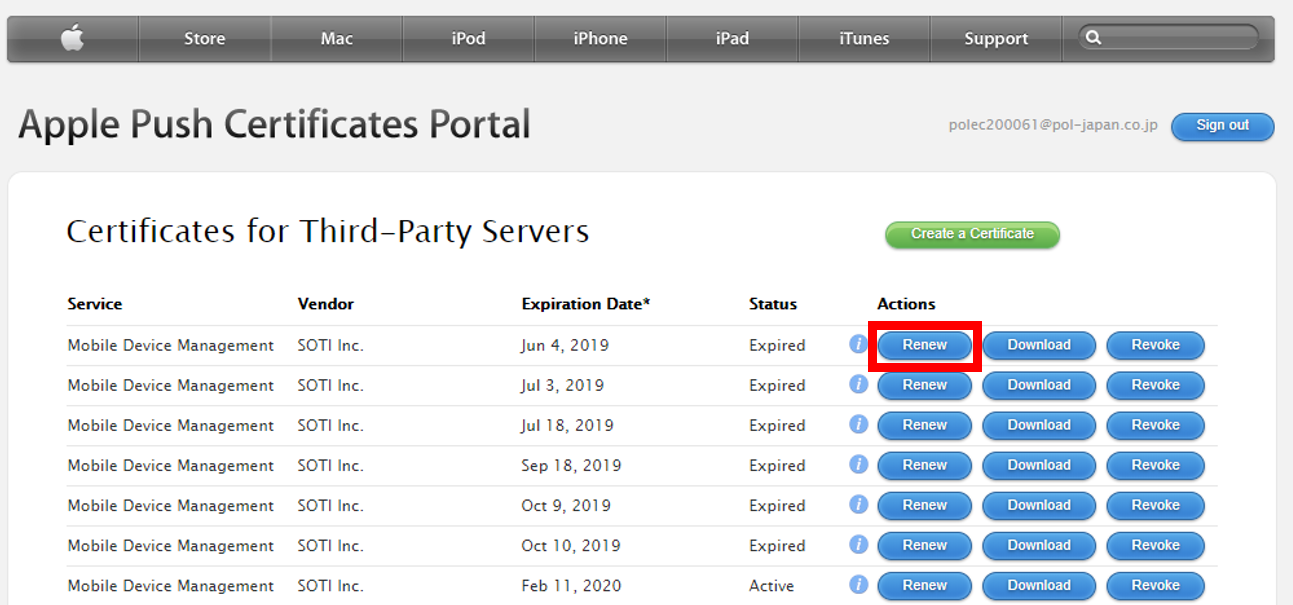Viewport: 1293px width, 605px height.
Task: Open info icon for Jul 3, 2019 certificate
Action: 858,384
